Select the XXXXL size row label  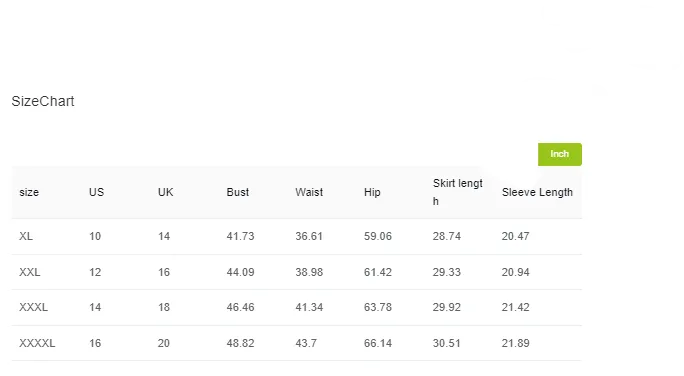tap(37, 343)
